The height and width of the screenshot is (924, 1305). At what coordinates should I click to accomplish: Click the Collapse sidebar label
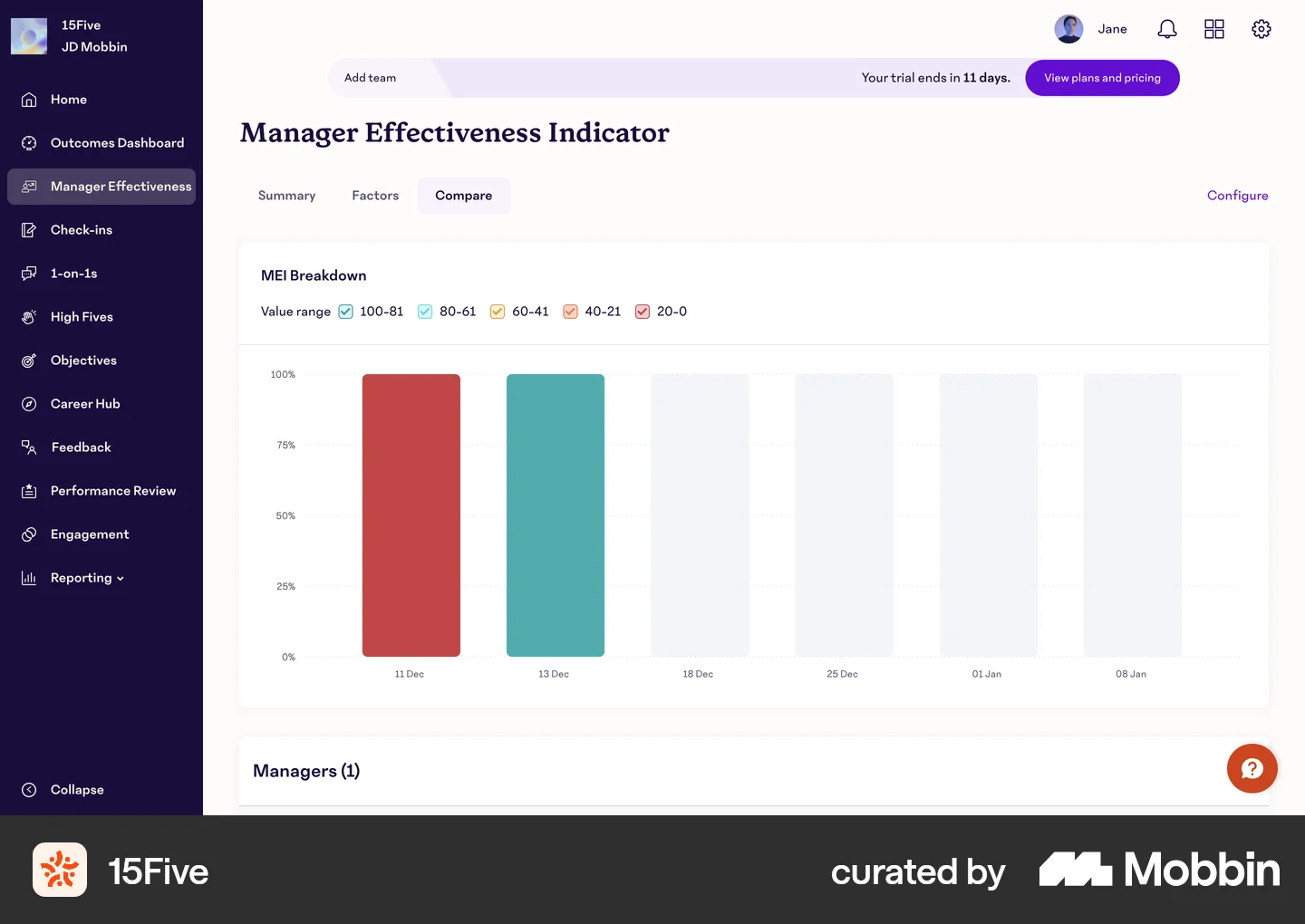pos(77,790)
